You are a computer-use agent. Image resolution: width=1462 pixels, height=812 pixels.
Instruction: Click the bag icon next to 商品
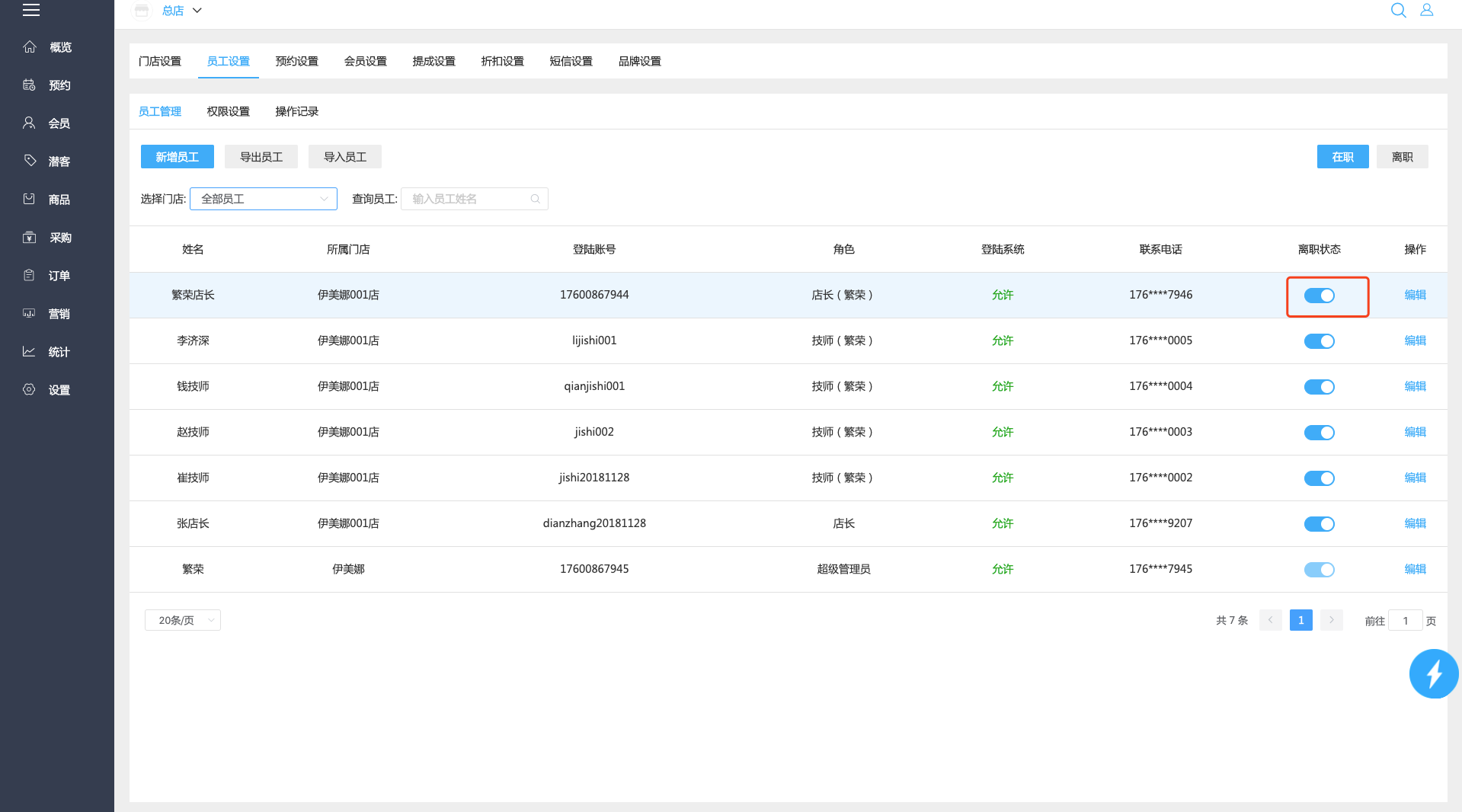30,199
